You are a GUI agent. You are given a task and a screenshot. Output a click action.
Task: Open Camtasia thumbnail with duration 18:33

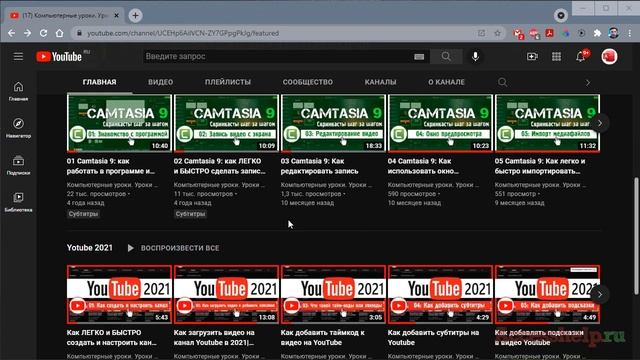(333, 123)
